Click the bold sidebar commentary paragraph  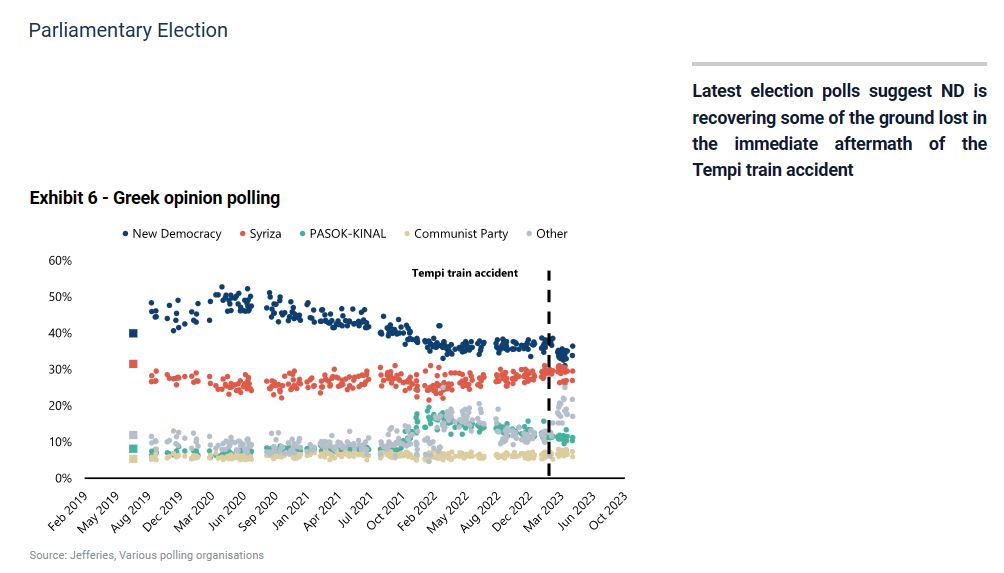(839, 130)
